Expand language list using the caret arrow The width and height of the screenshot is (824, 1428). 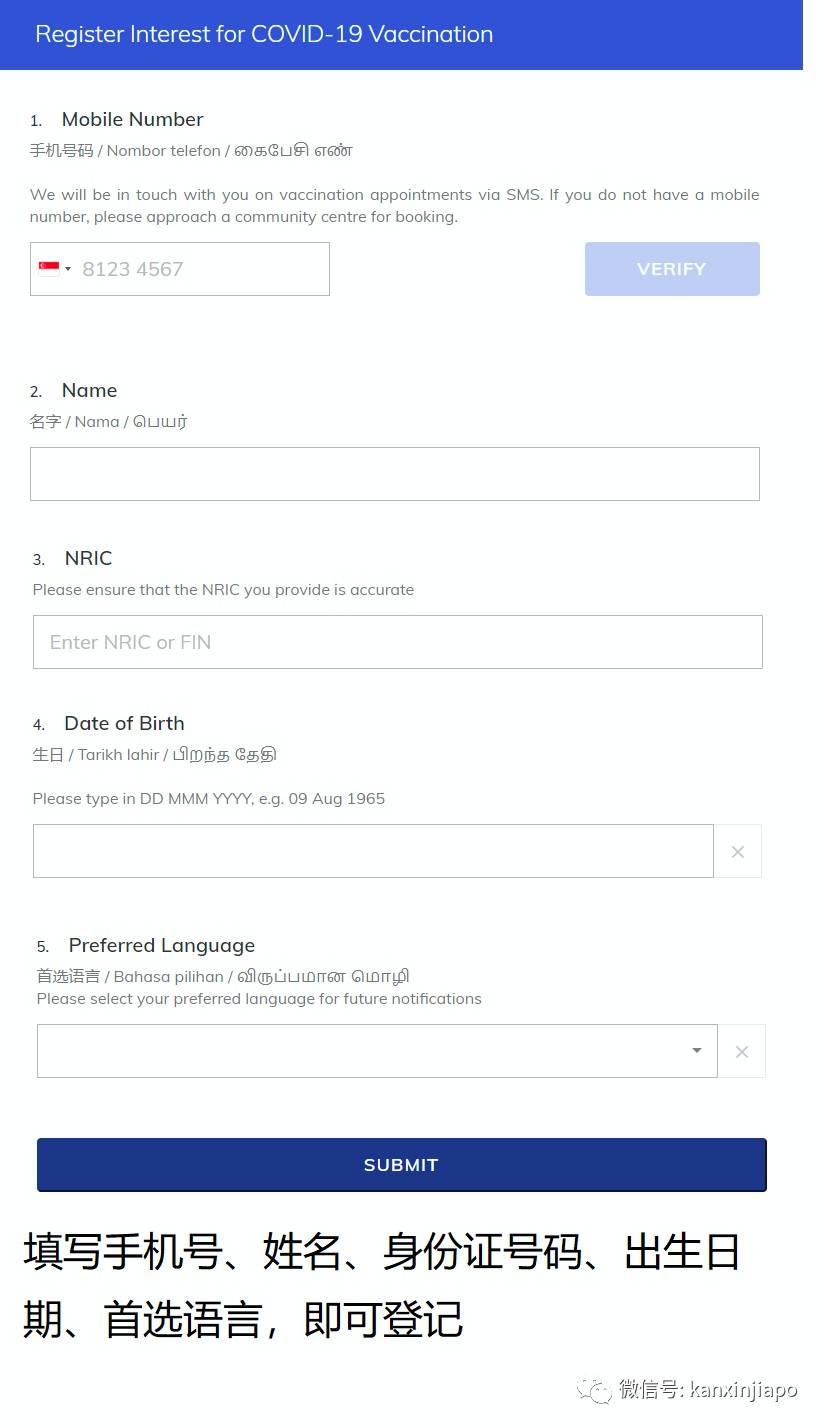click(x=697, y=1051)
